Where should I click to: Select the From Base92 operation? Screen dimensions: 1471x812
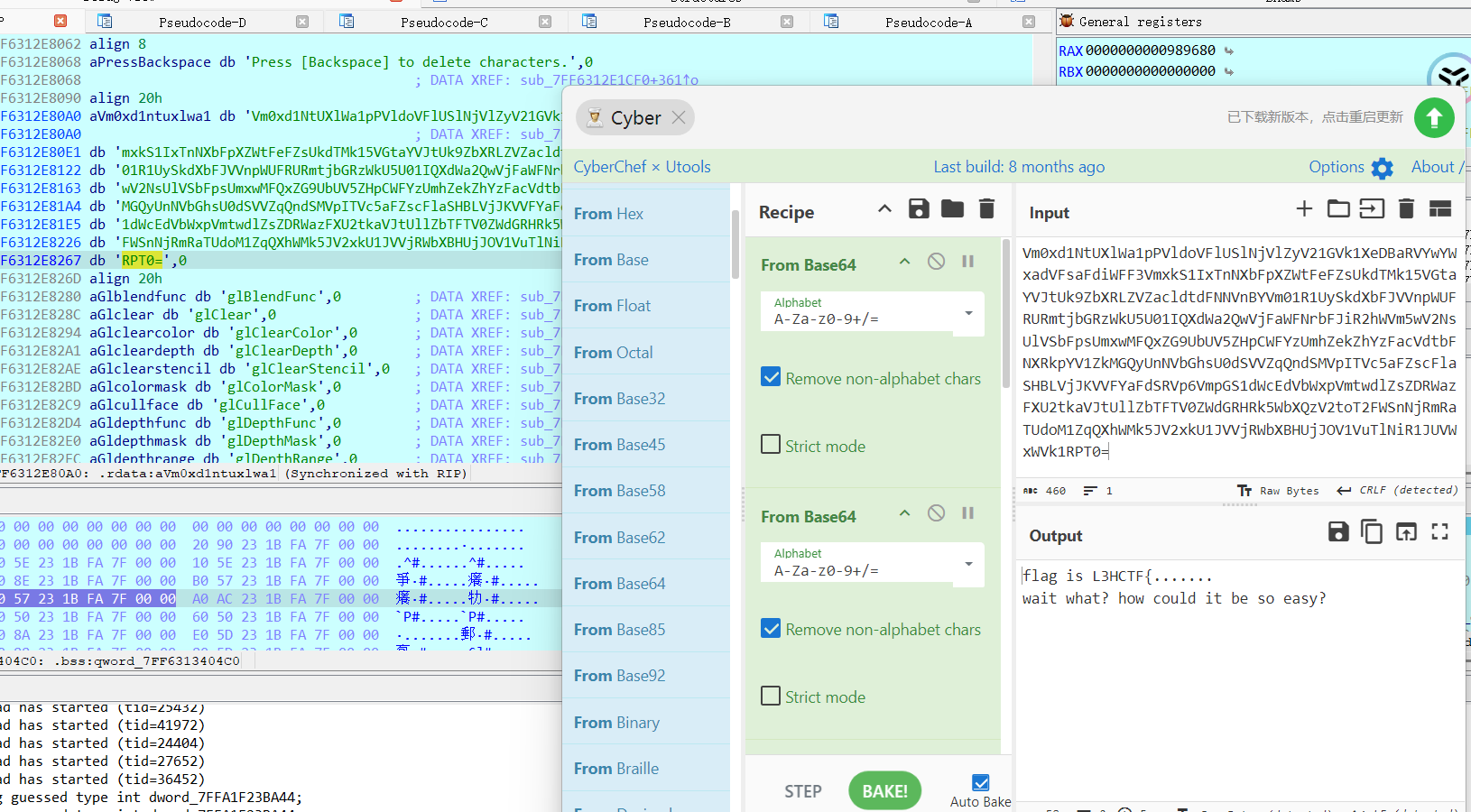[x=646, y=675]
